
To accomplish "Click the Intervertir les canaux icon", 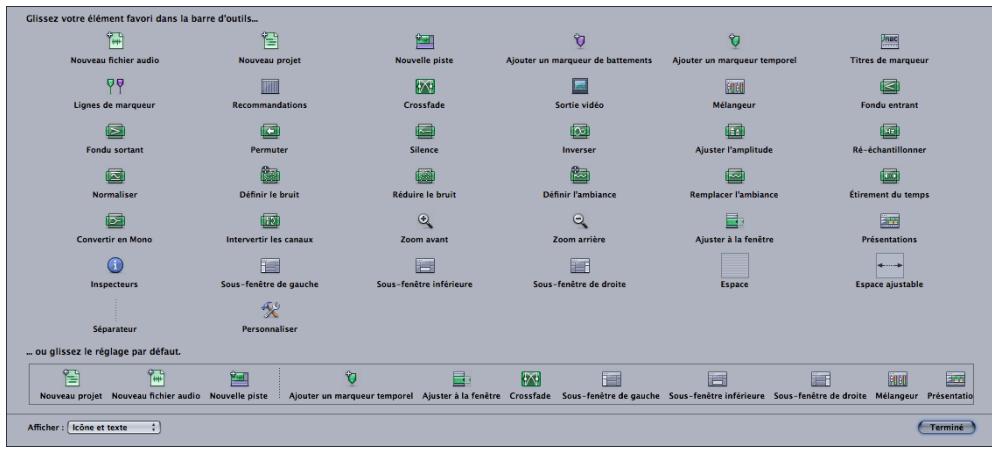I will 270,221.
